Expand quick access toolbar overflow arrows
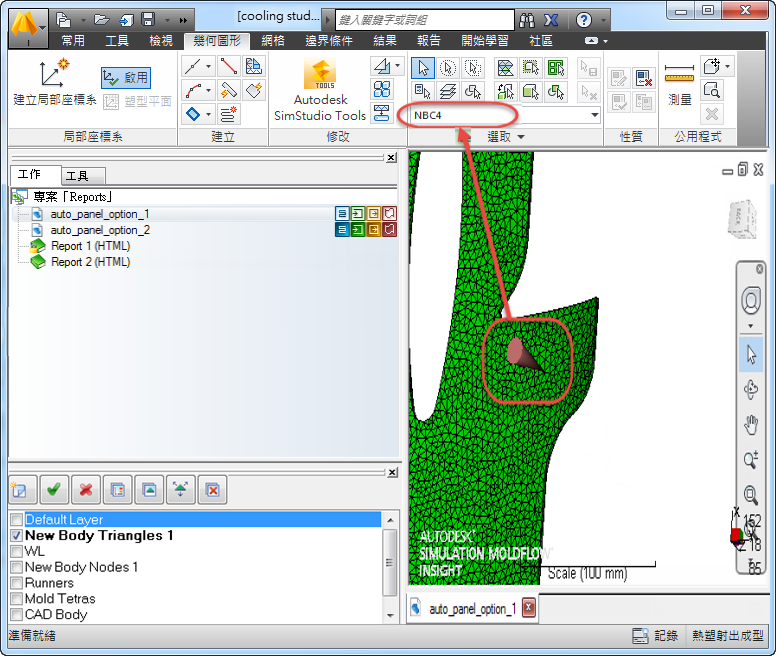 (x=184, y=20)
